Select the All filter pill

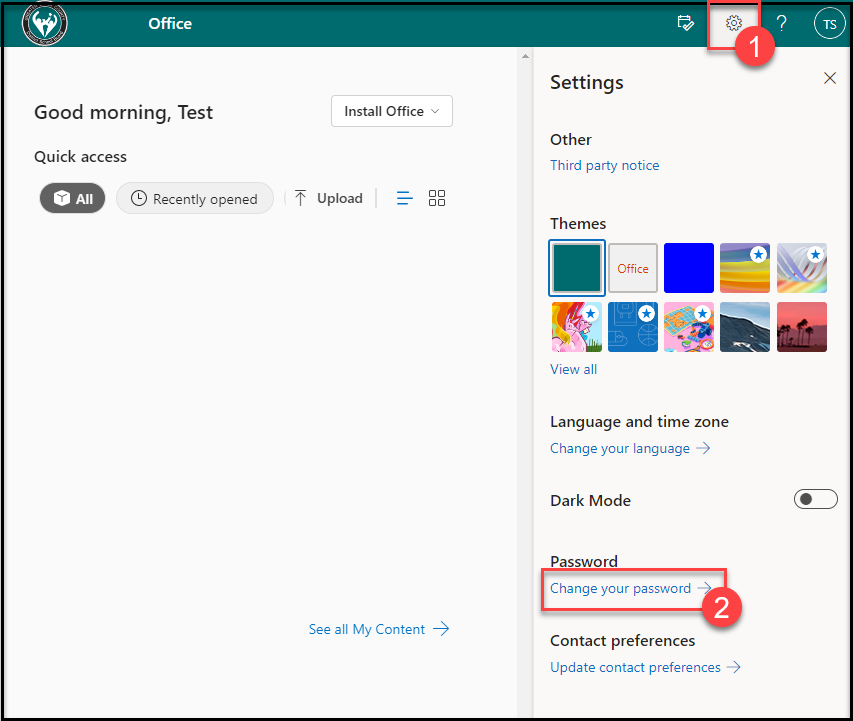(x=72, y=198)
